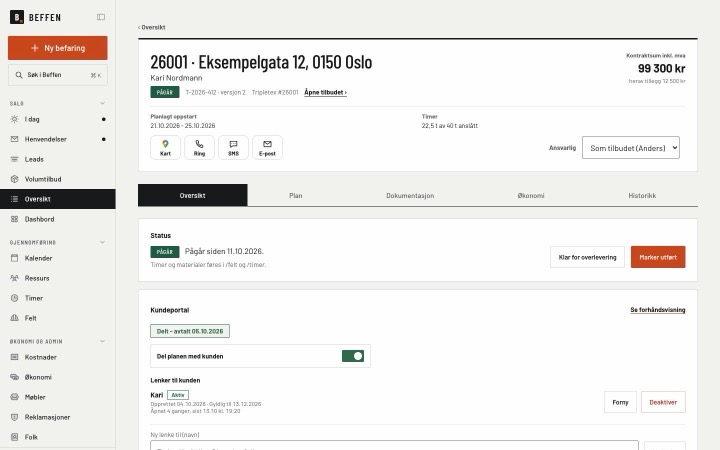Send SMS to the customer
The width and height of the screenshot is (720, 450).
point(233,147)
